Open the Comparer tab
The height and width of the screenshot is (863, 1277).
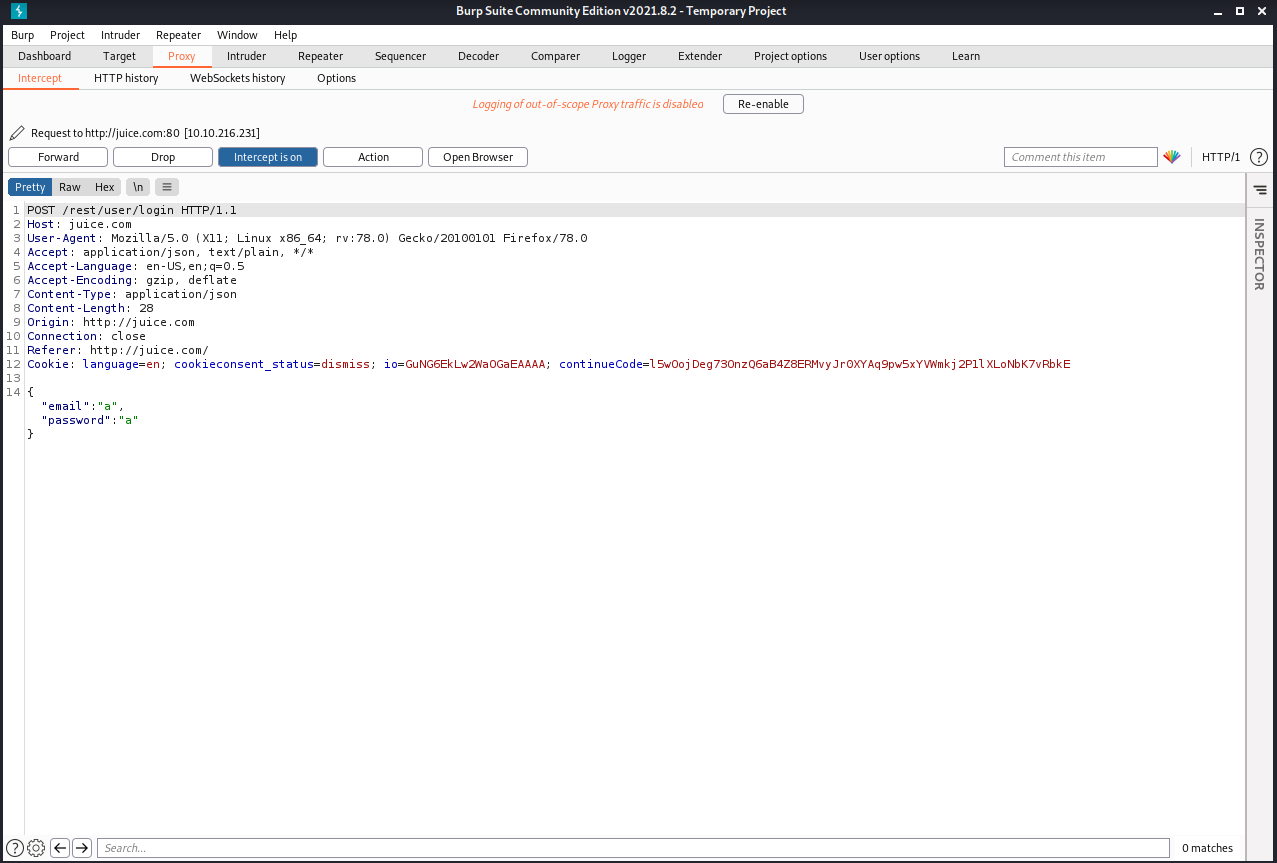[x=555, y=56]
